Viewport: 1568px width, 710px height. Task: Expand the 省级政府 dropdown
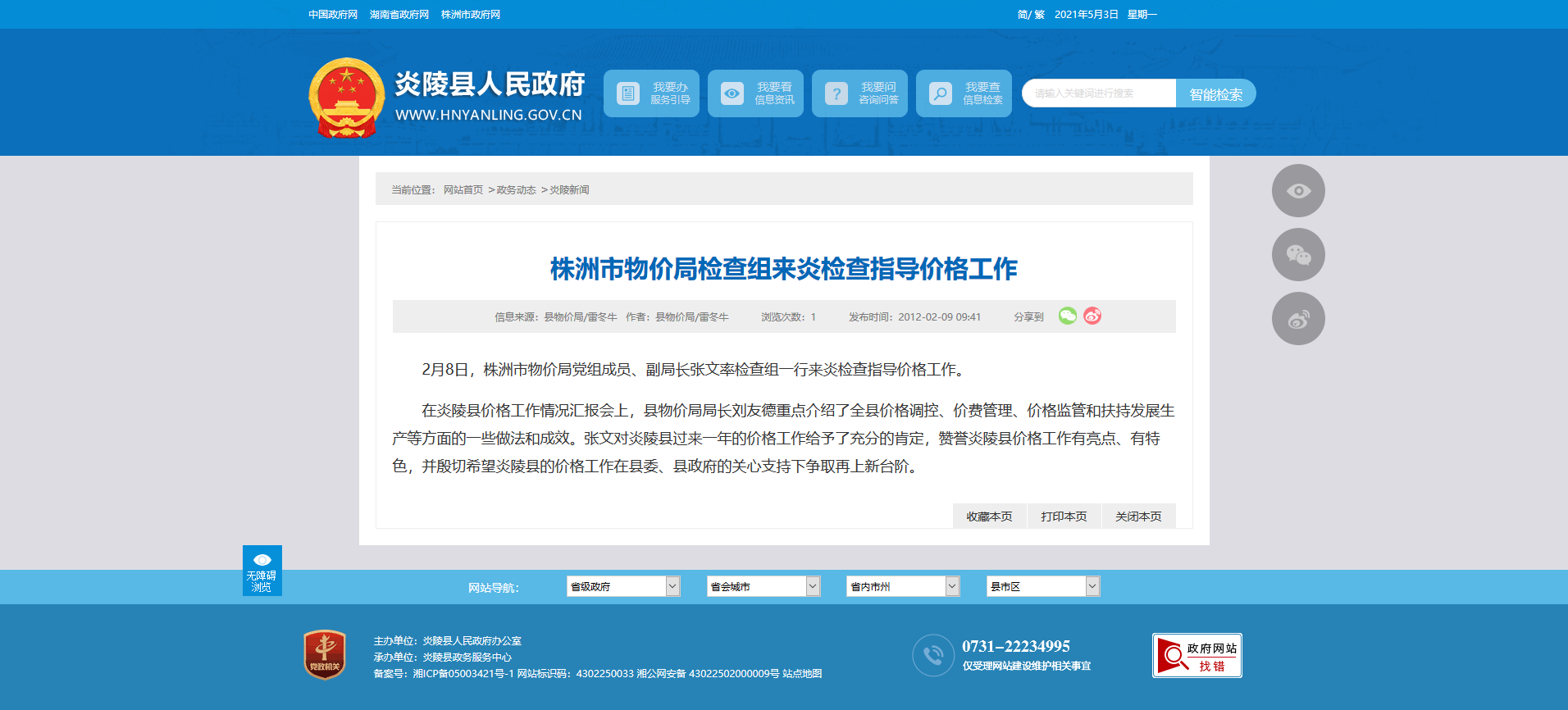tap(623, 586)
